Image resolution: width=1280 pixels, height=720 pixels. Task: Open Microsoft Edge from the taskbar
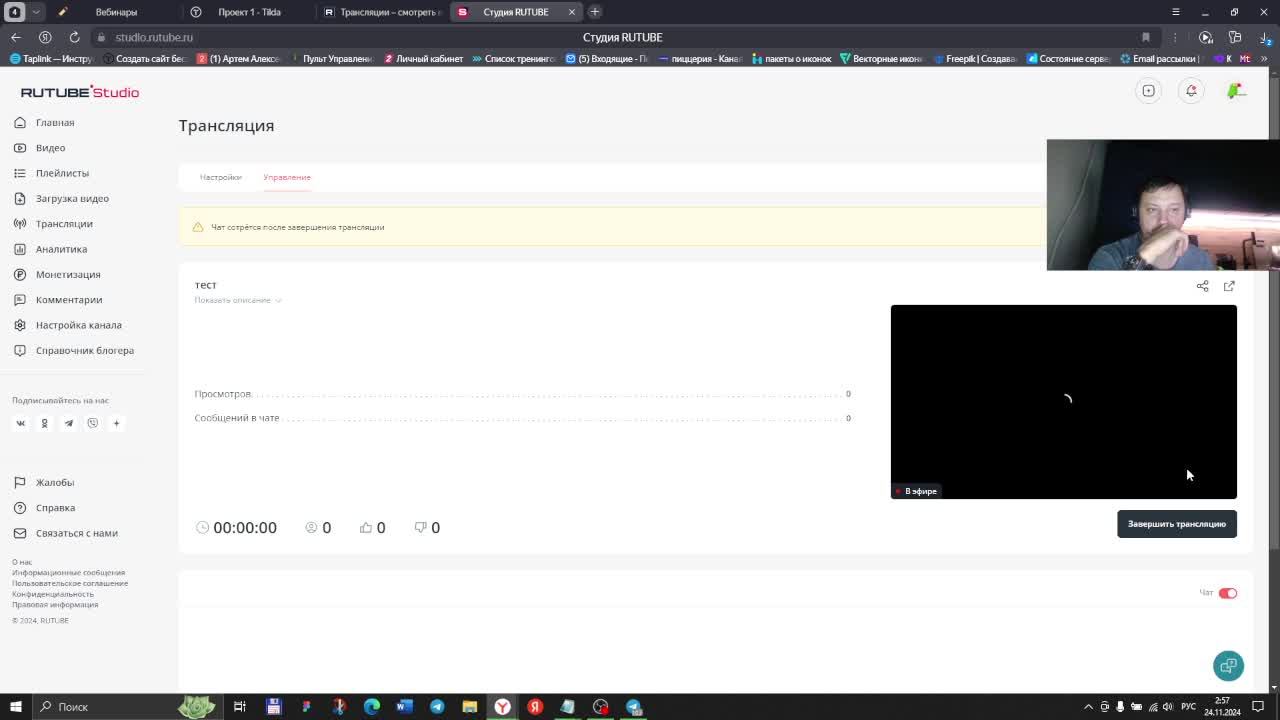click(x=371, y=707)
